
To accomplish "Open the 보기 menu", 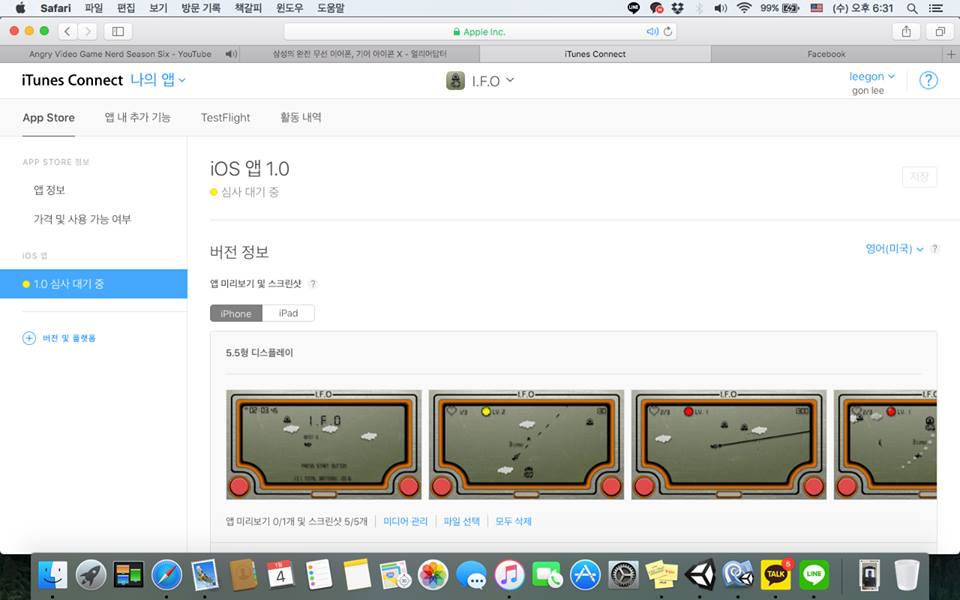I will point(159,8).
